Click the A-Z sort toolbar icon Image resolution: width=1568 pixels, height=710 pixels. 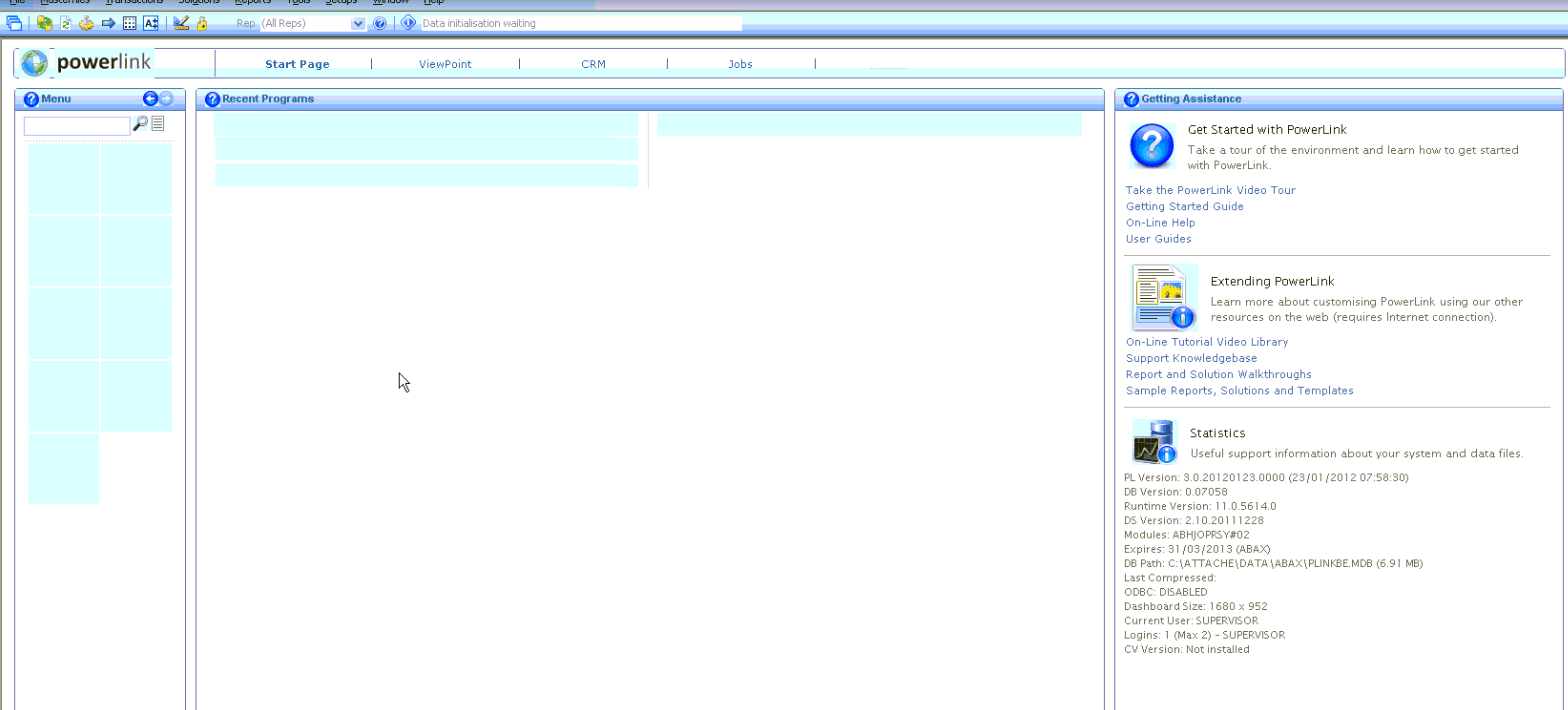[151, 23]
